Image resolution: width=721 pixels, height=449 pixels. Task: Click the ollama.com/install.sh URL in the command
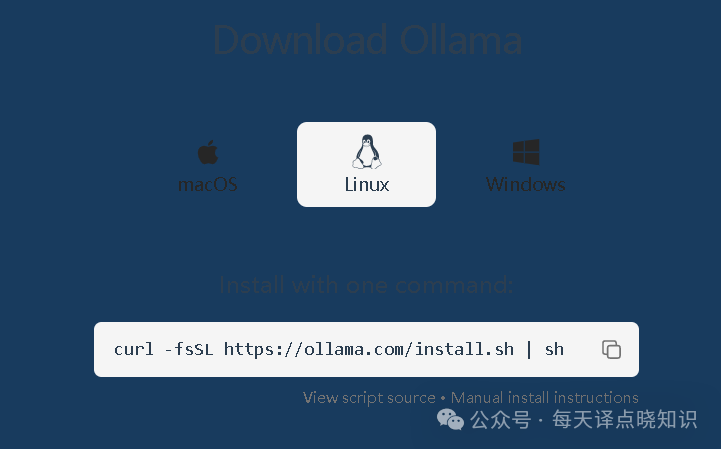(369, 349)
